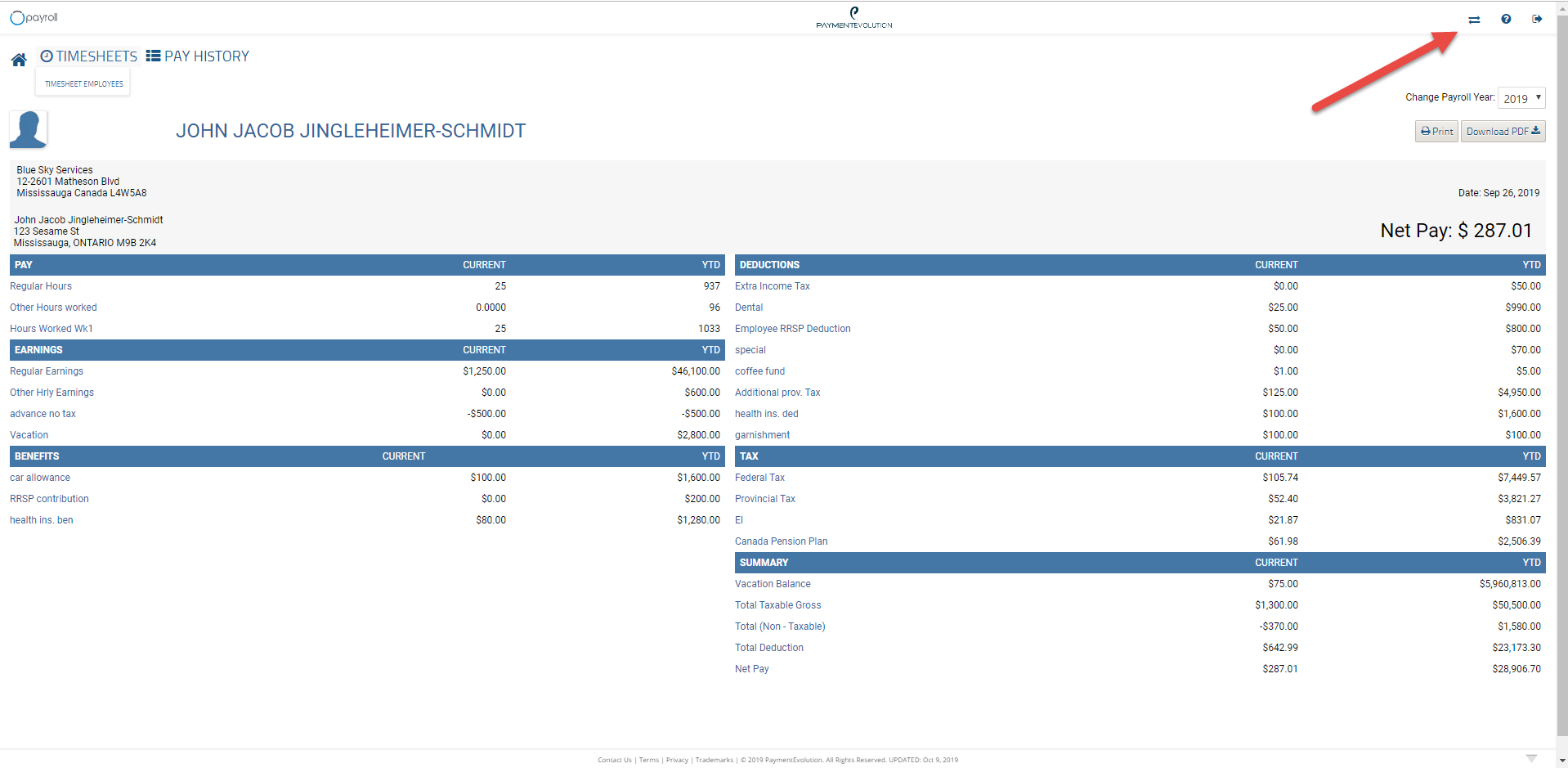This screenshot has width=1568, height=768.
Task: Select Timesheet Employees submenu item
Action: (x=83, y=83)
